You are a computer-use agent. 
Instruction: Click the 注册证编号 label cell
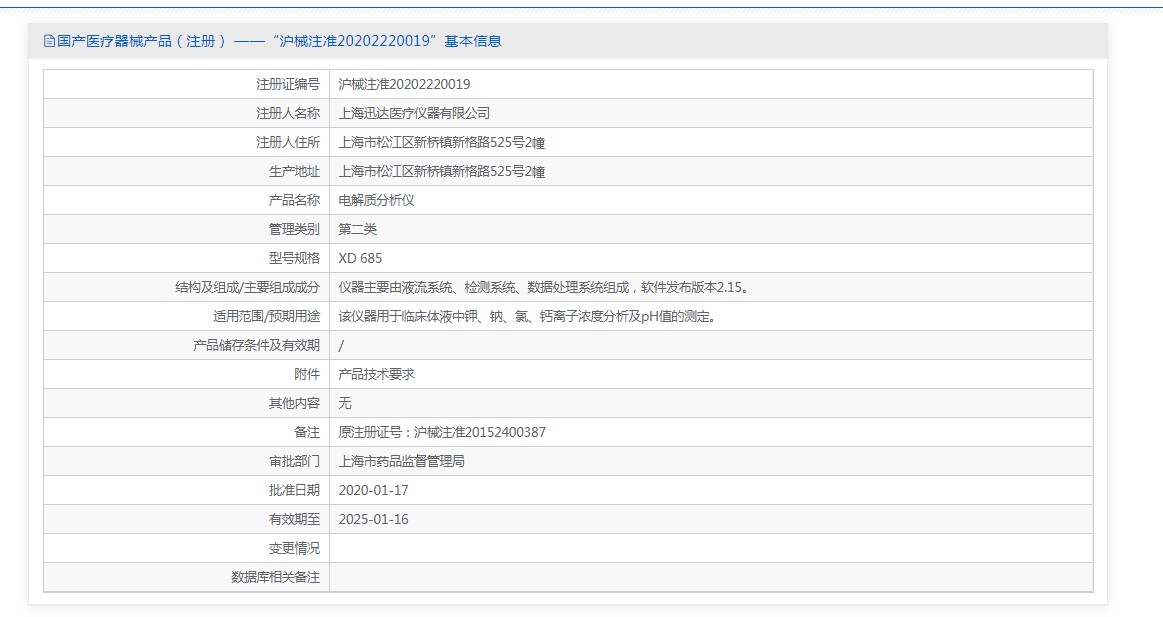[187, 85]
